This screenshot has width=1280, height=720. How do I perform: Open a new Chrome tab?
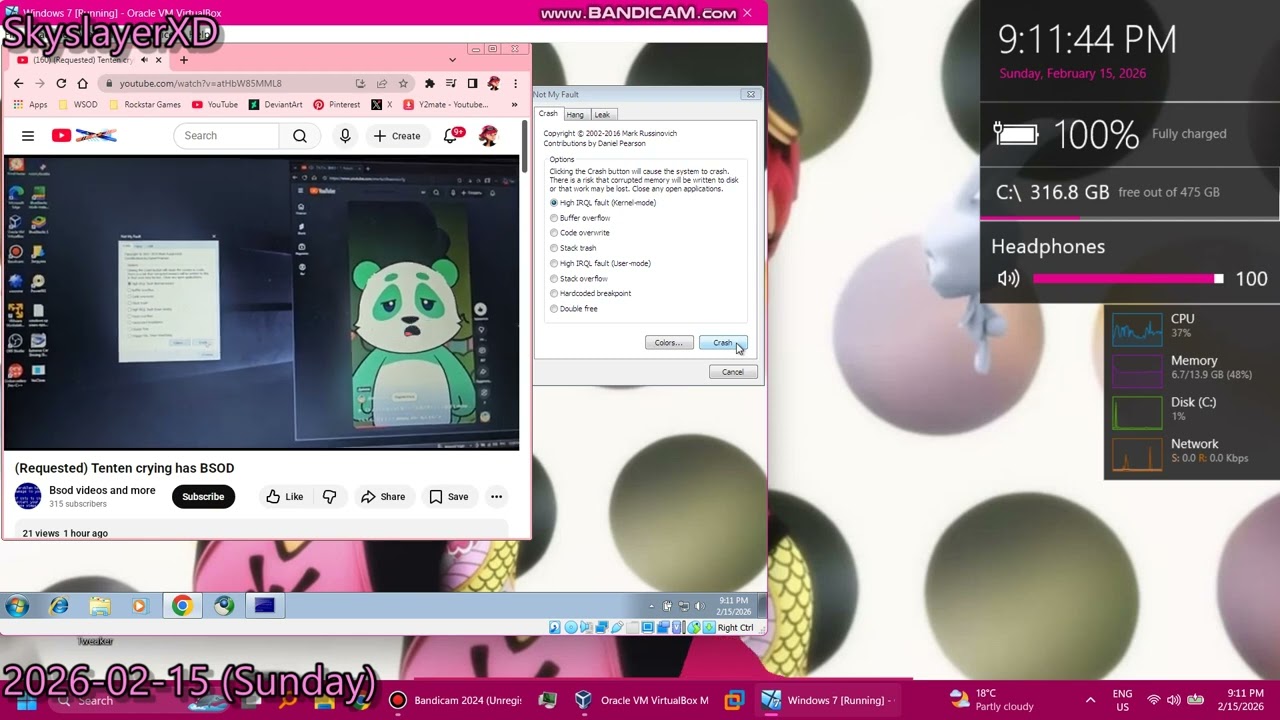[183, 60]
